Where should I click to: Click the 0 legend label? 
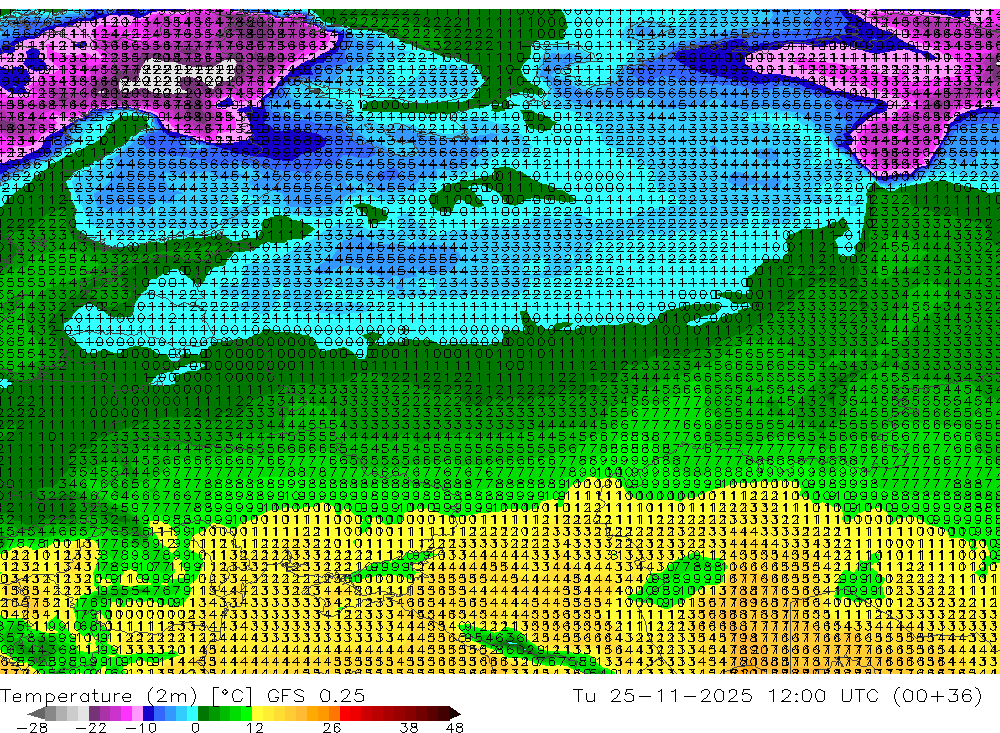pyautogui.click(x=195, y=728)
